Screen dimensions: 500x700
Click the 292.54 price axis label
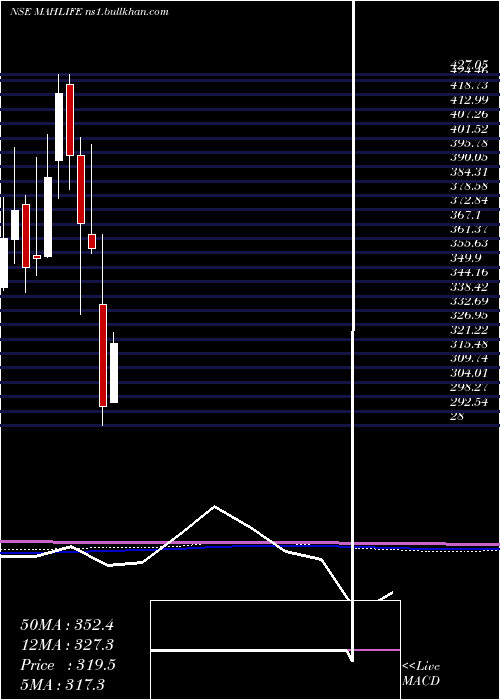point(469,401)
